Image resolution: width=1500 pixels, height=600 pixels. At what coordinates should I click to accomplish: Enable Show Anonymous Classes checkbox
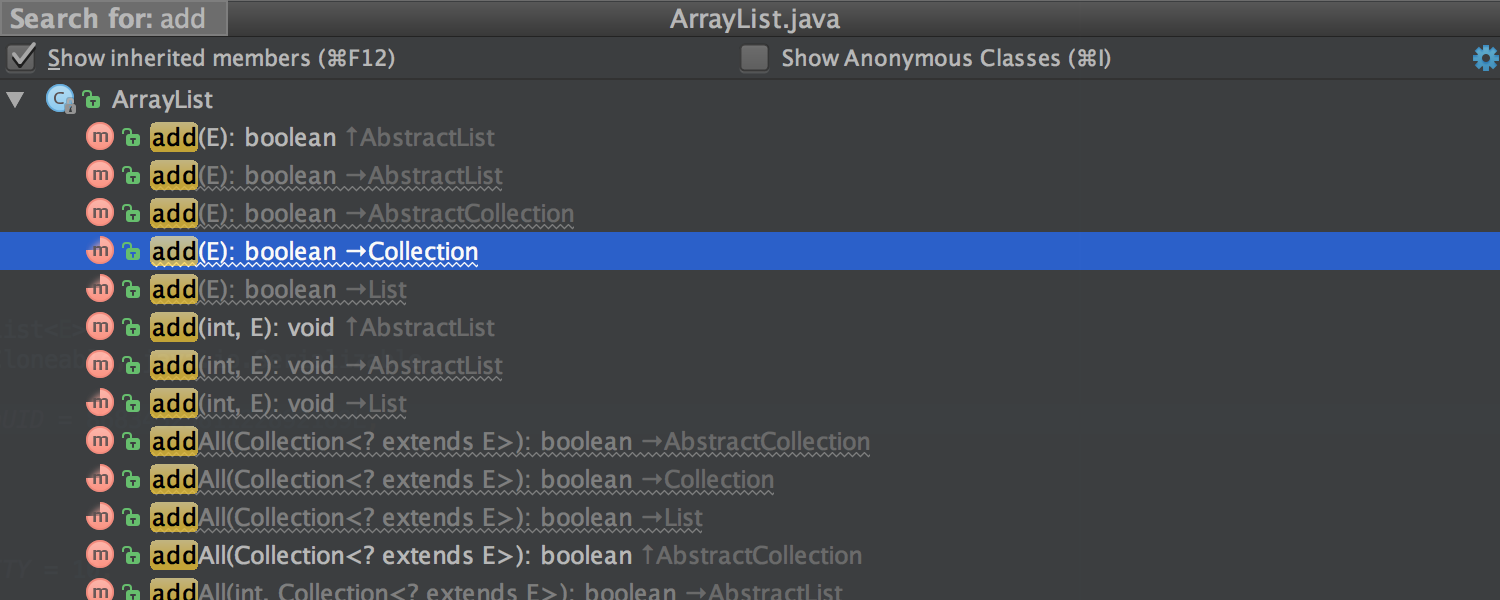(755, 58)
